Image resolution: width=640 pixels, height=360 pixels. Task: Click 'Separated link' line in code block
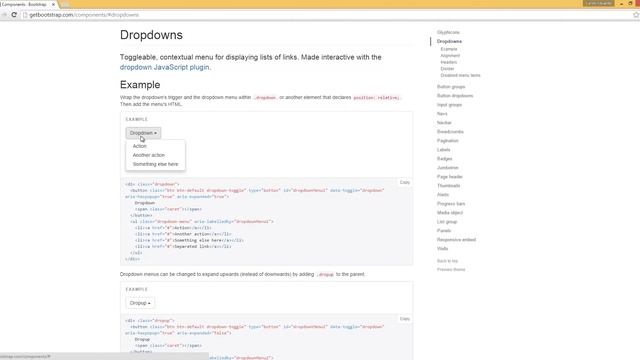183,247
